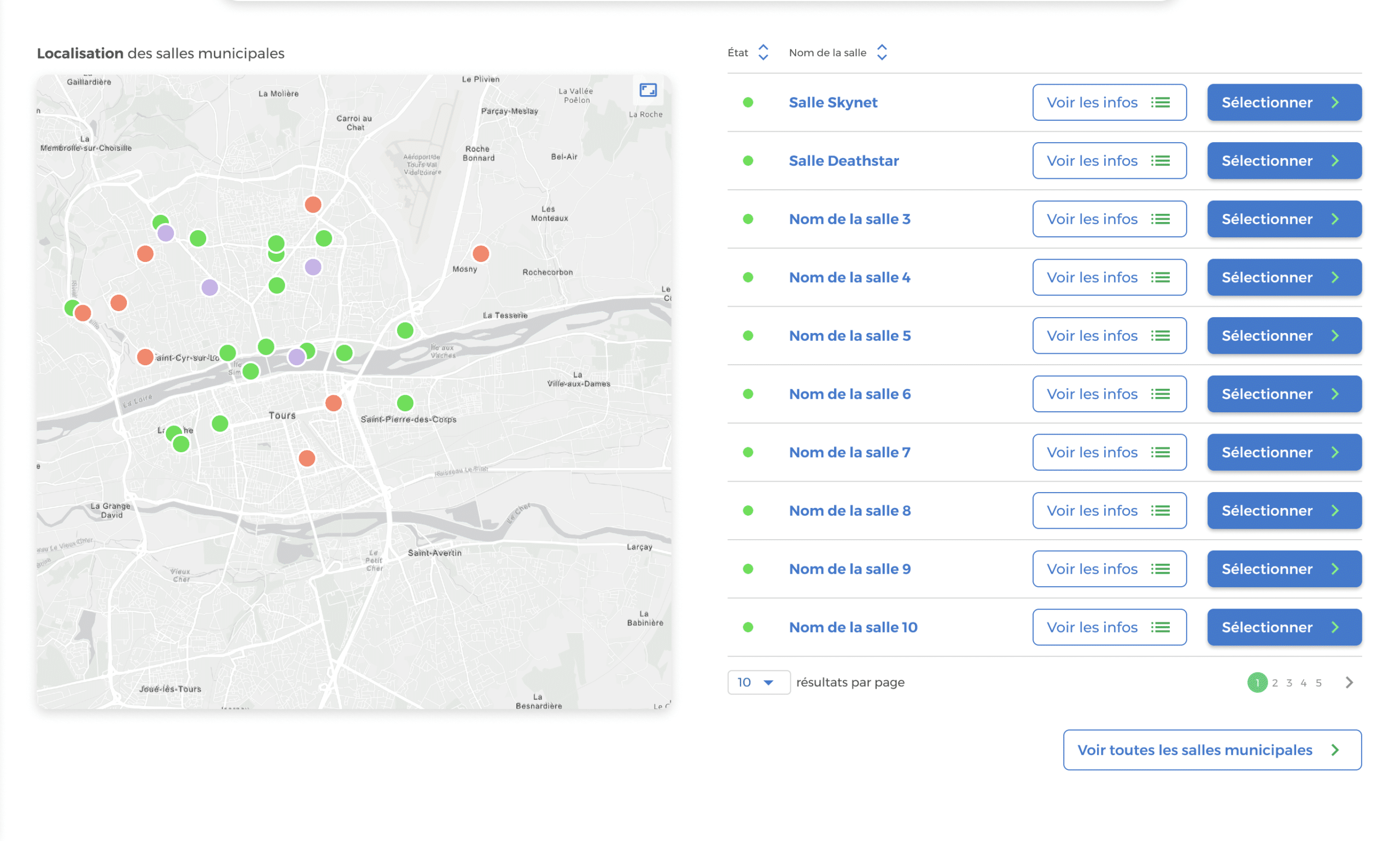Click the green status dot for Salle Deathstar
Viewport: 1400px width, 841px height.
tap(748, 161)
